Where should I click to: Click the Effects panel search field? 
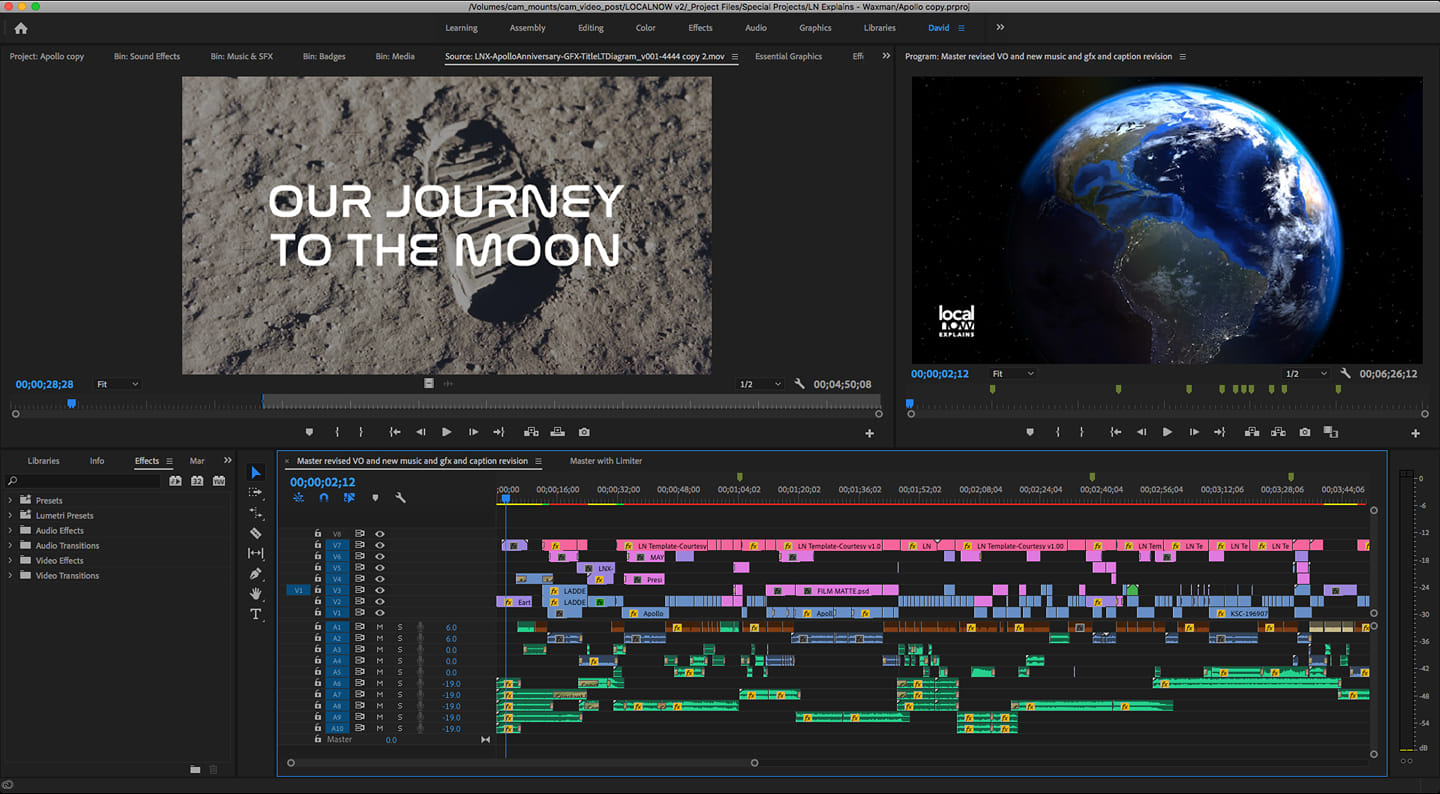(84, 481)
